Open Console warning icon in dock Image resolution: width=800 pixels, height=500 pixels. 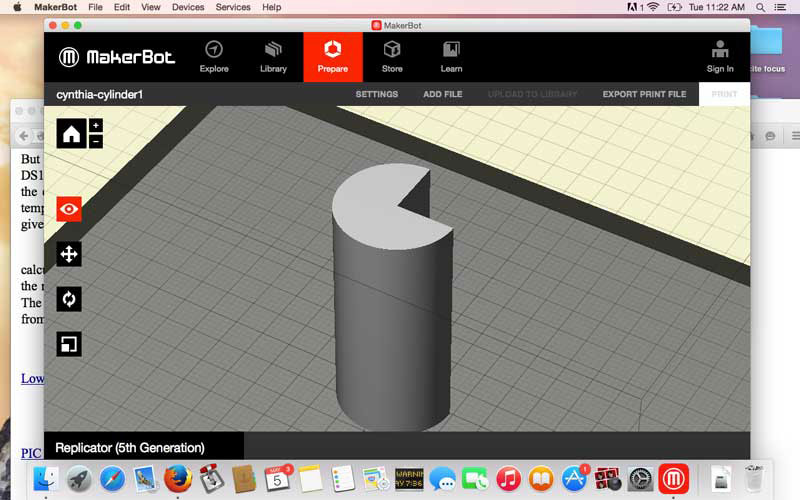tap(409, 479)
